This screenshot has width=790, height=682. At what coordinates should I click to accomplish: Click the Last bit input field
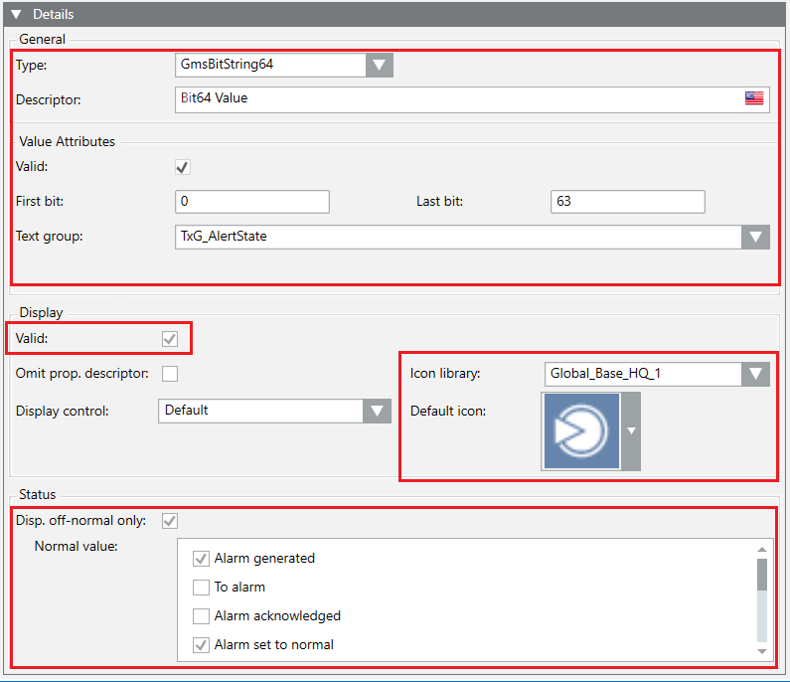tap(627, 201)
